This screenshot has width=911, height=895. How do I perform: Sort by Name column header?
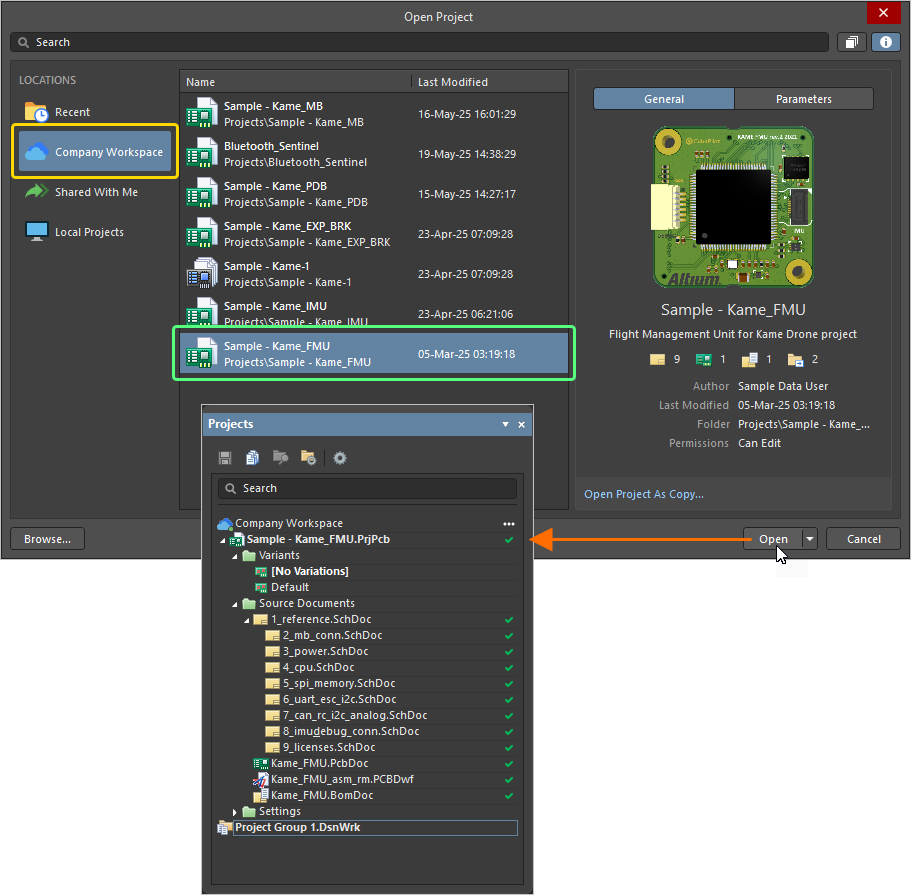tap(296, 82)
